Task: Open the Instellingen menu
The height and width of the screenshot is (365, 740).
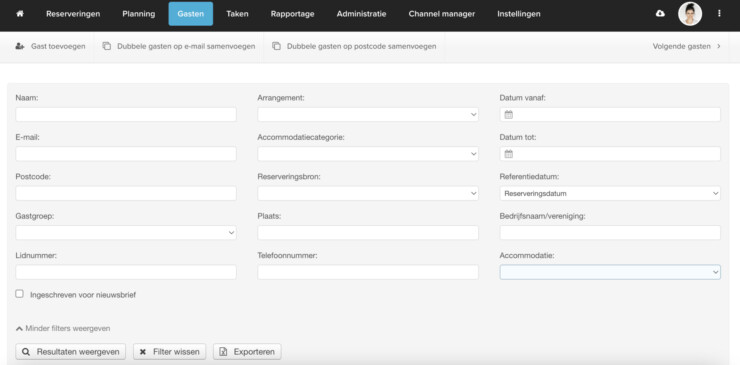Action: (x=519, y=14)
